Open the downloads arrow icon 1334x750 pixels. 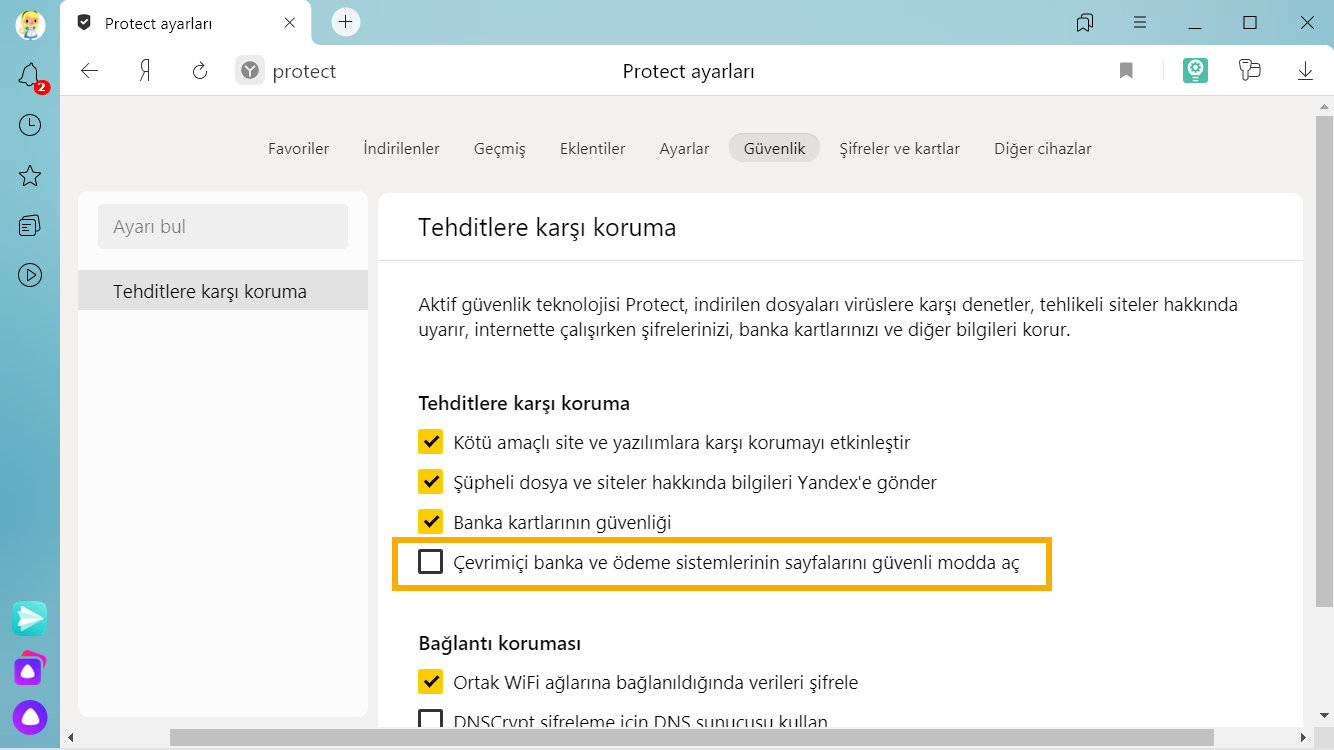[x=1305, y=71]
